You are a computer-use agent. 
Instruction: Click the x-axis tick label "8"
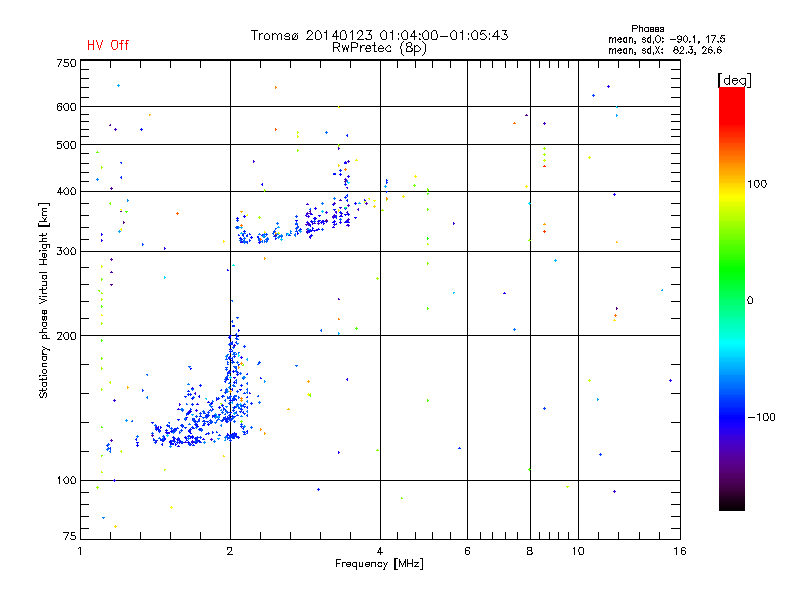(x=530, y=551)
